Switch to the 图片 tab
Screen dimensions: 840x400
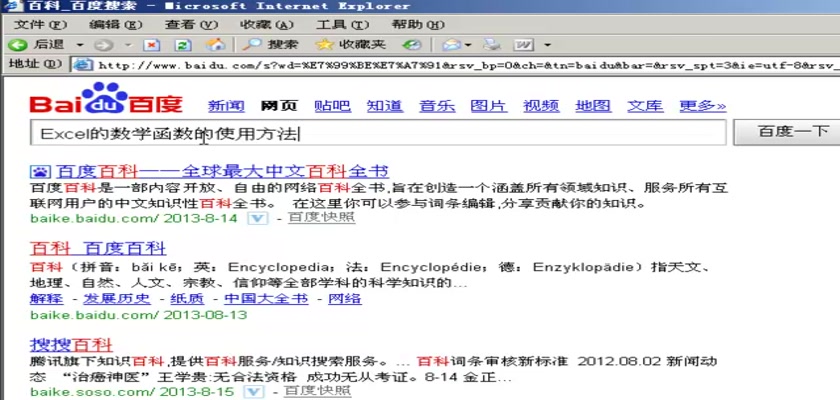489,106
